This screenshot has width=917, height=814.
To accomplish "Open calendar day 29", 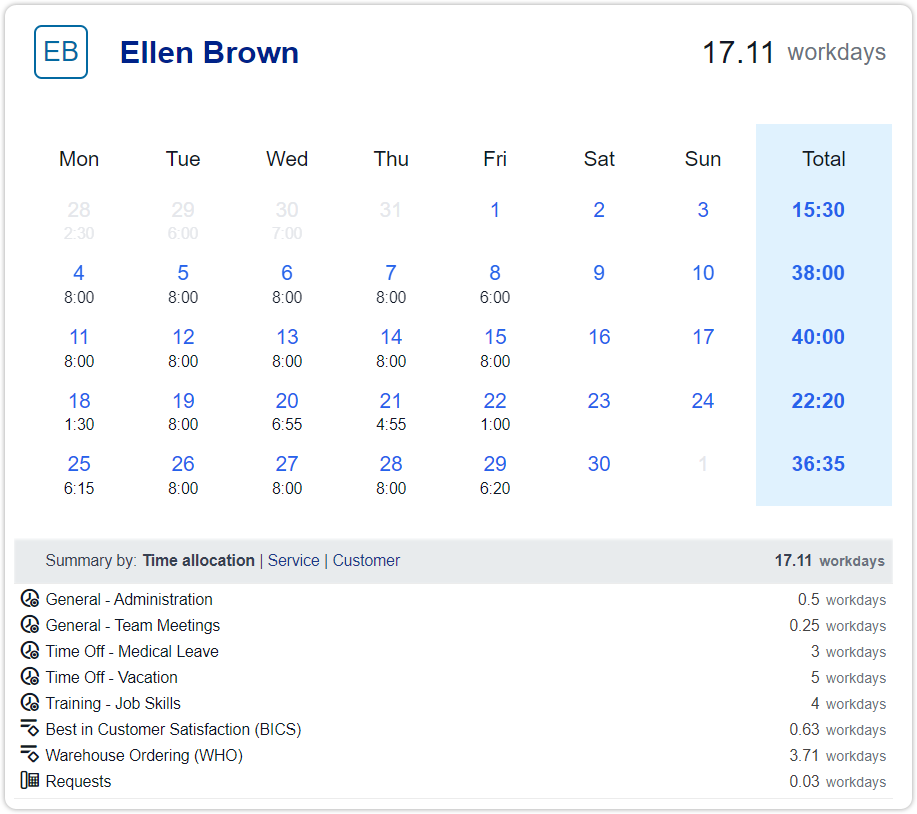I will (495, 464).
